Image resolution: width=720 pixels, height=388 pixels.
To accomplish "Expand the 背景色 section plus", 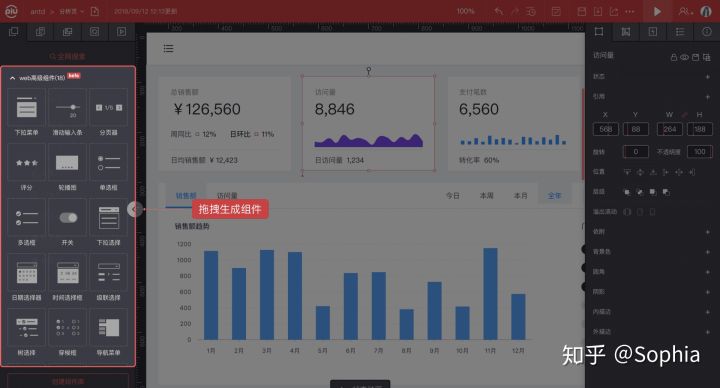I will click(x=708, y=252).
